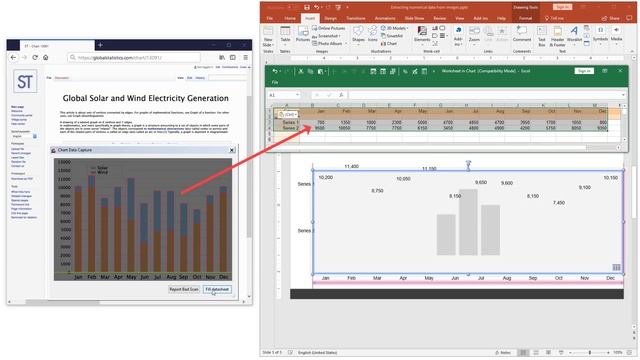Open the File tab in PowerPoint
640x360 pixels.
tap(270, 18)
